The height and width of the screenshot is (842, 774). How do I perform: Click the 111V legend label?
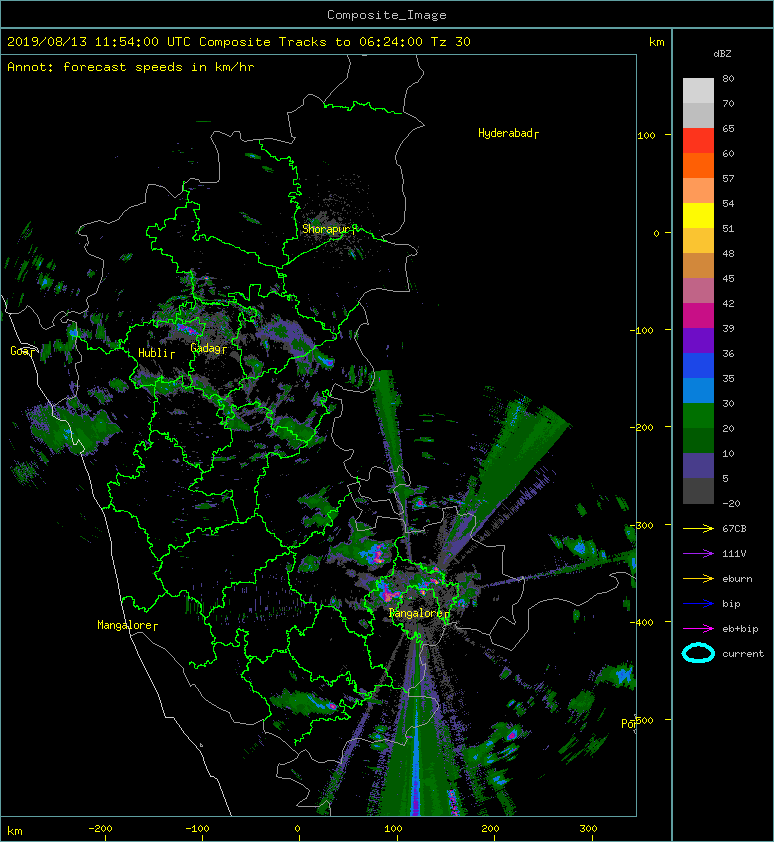click(734, 554)
